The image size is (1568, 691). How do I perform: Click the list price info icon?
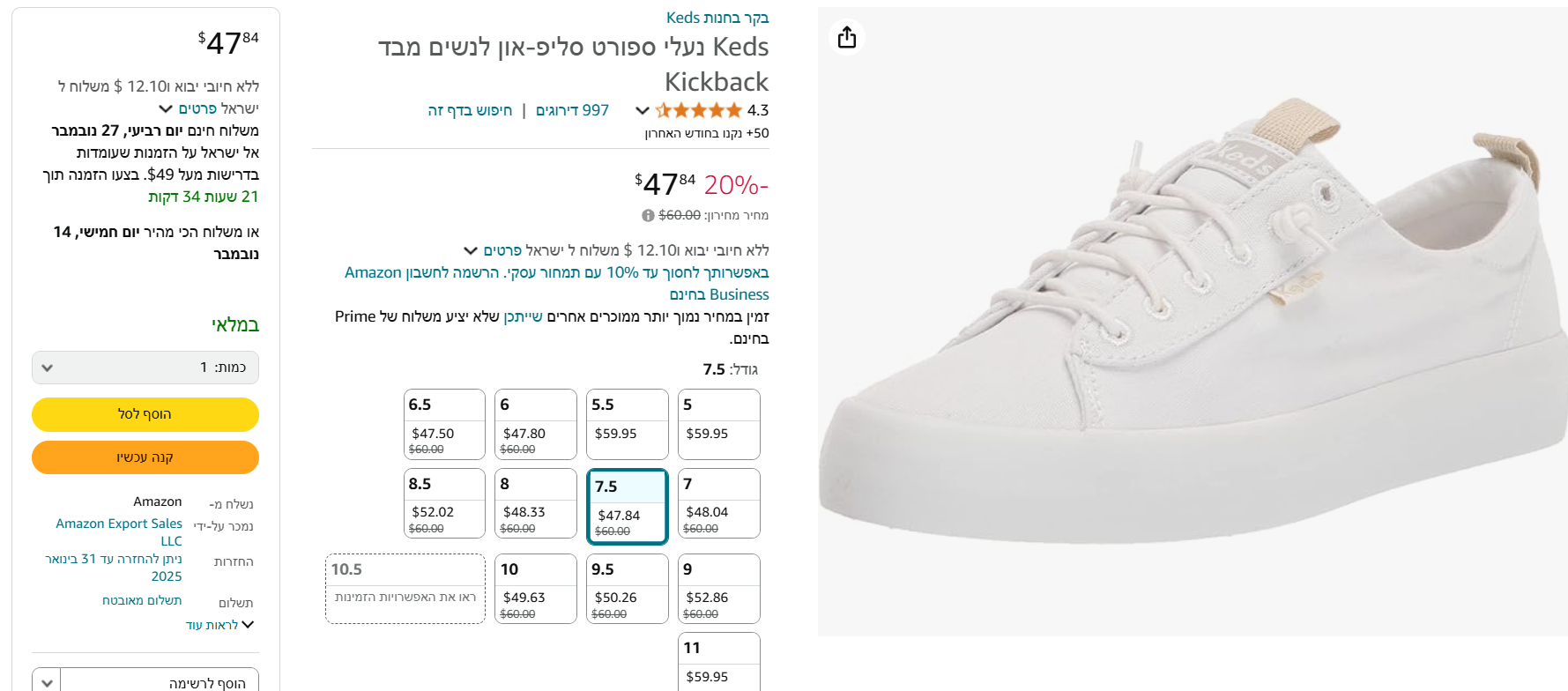(x=648, y=215)
